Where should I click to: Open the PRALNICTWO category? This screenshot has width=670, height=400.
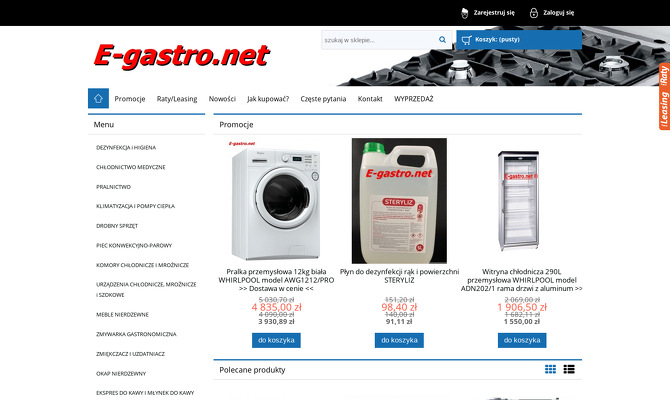(x=113, y=187)
